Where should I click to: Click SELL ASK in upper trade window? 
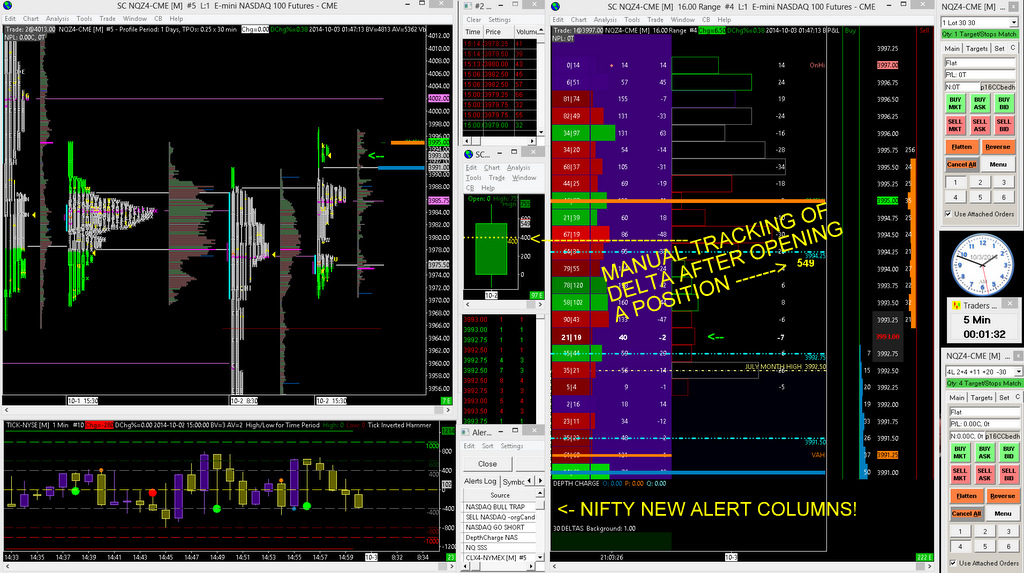pyautogui.click(x=980, y=125)
